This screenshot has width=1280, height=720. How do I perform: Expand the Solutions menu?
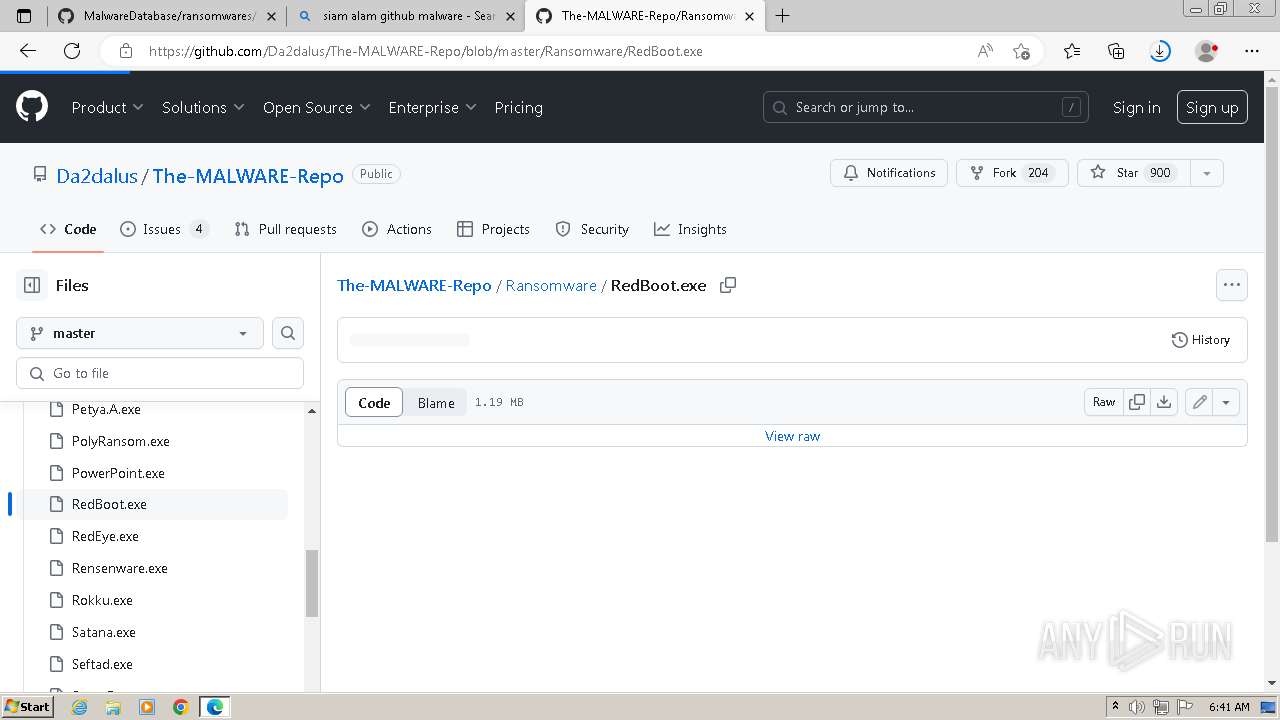203,107
